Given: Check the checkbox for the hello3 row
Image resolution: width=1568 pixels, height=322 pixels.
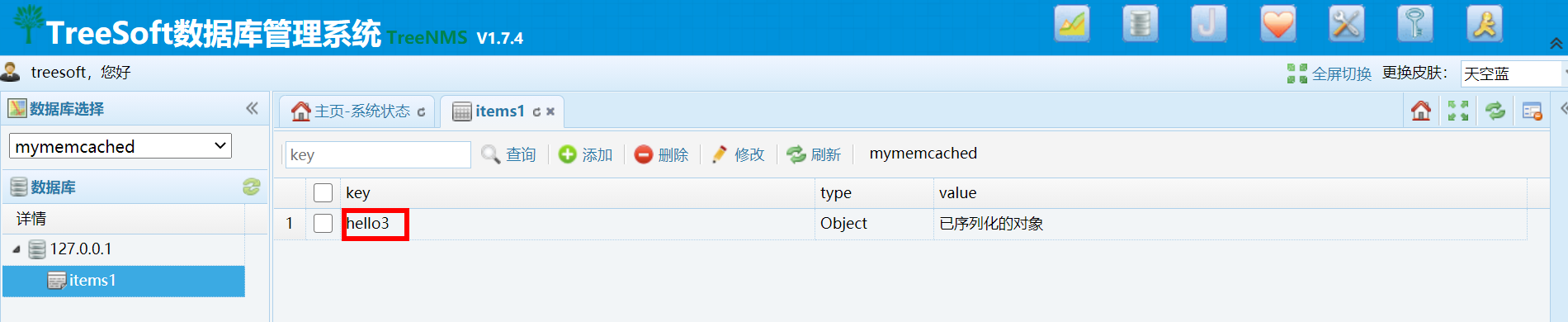Looking at the screenshot, I should pyautogui.click(x=324, y=224).
